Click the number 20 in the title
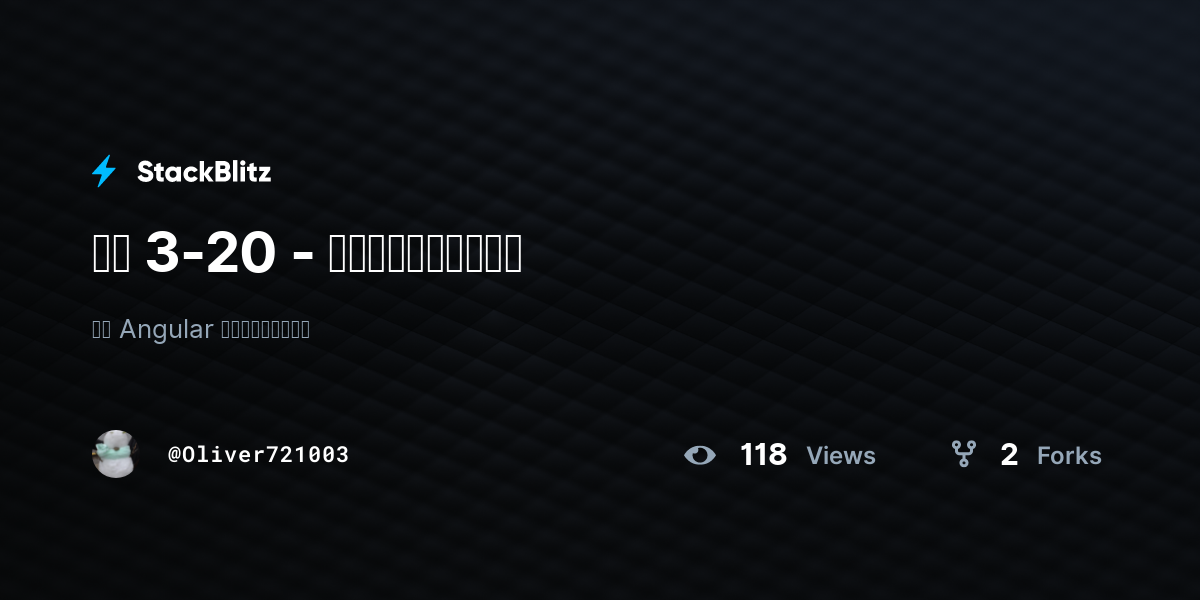 pos(241,254)
